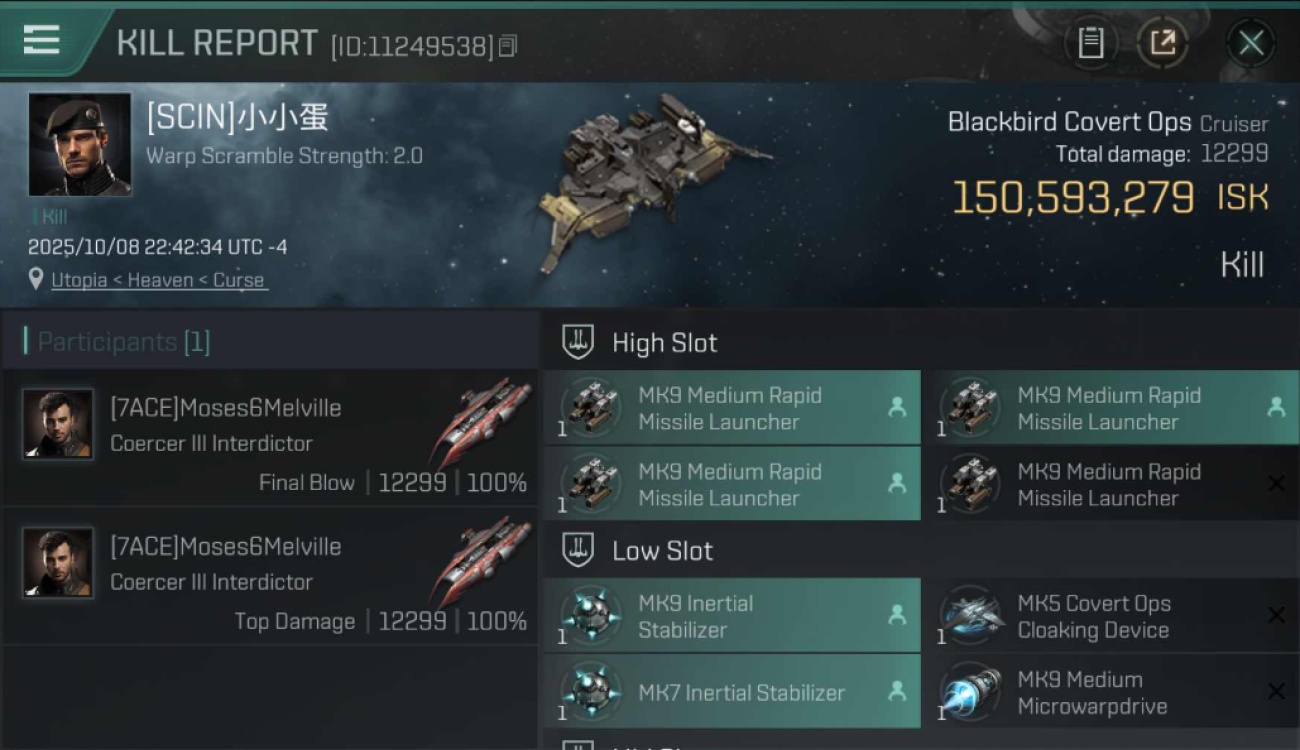Select the Top Damage Coercer III Interdictor ship icon

pos(483,561)
